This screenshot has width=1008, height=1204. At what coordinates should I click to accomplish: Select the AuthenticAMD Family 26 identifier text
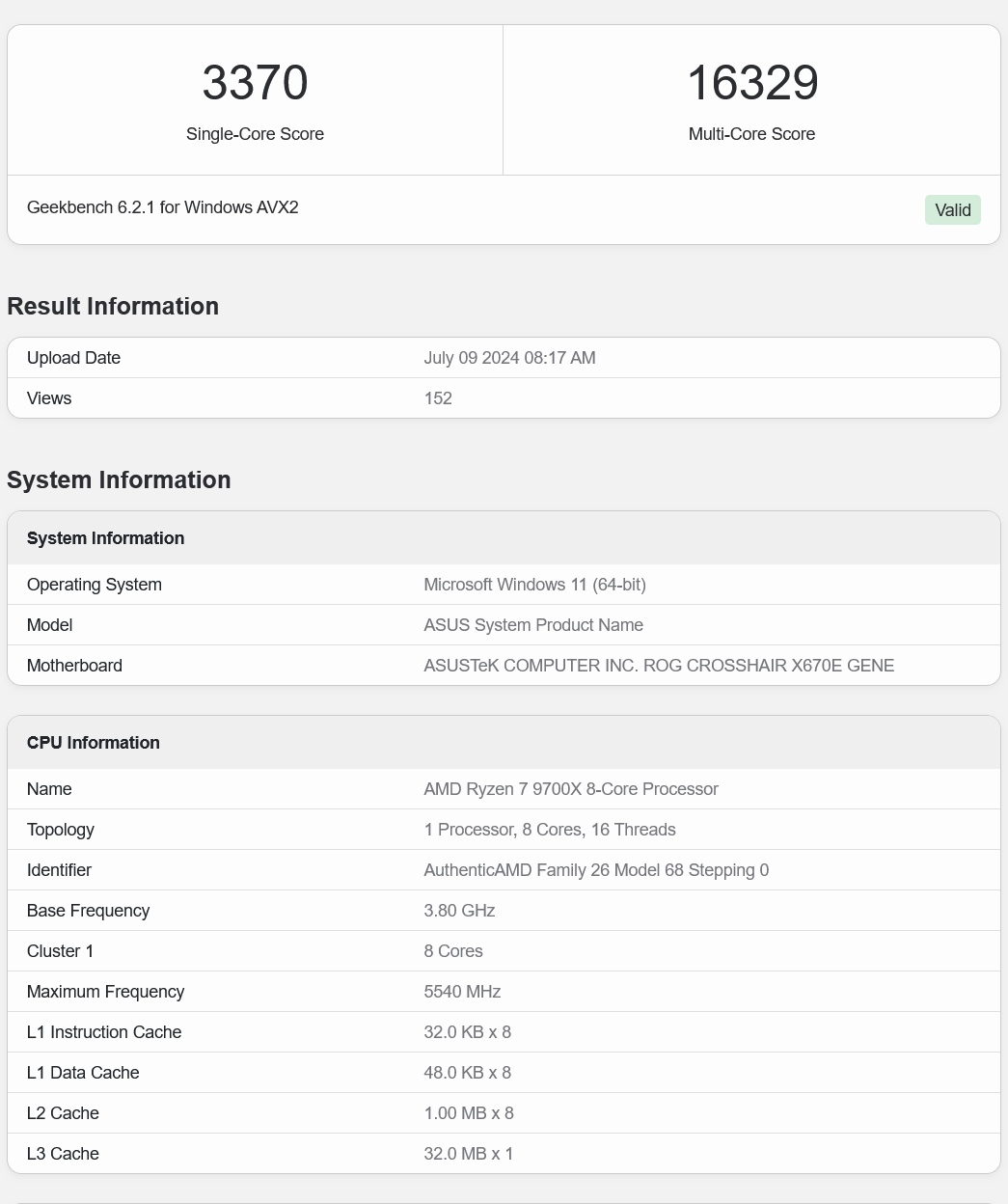[595, 870]
